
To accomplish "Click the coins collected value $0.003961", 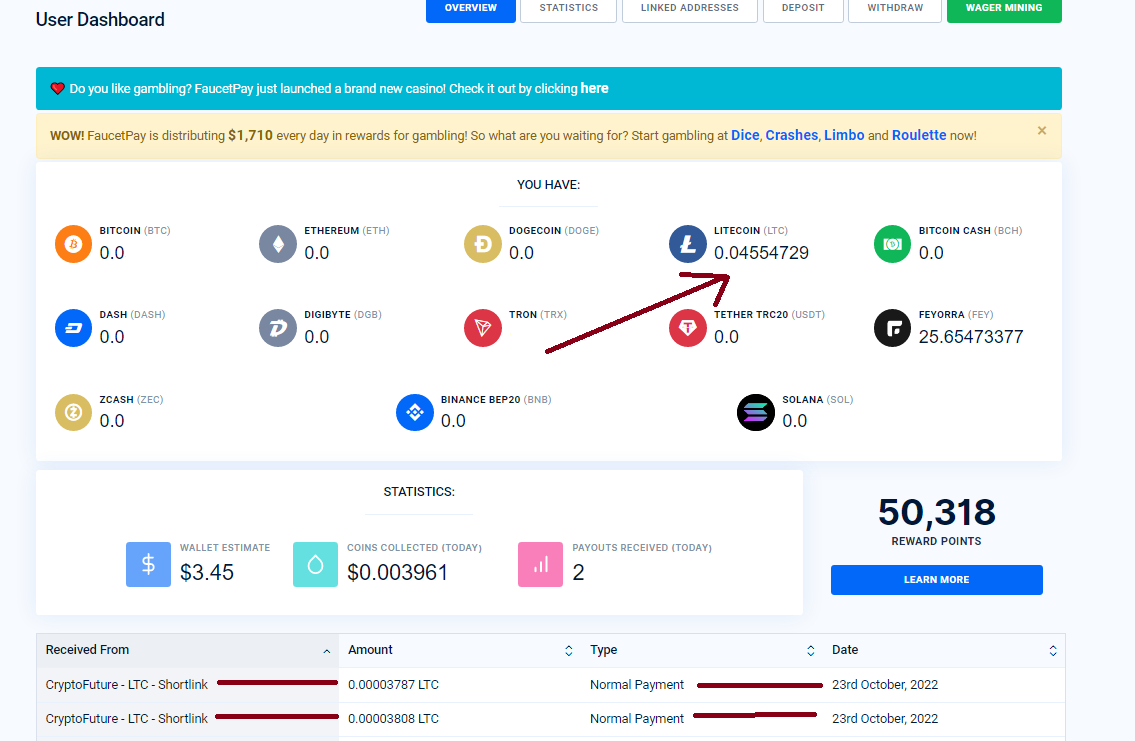I will (397, 572).
